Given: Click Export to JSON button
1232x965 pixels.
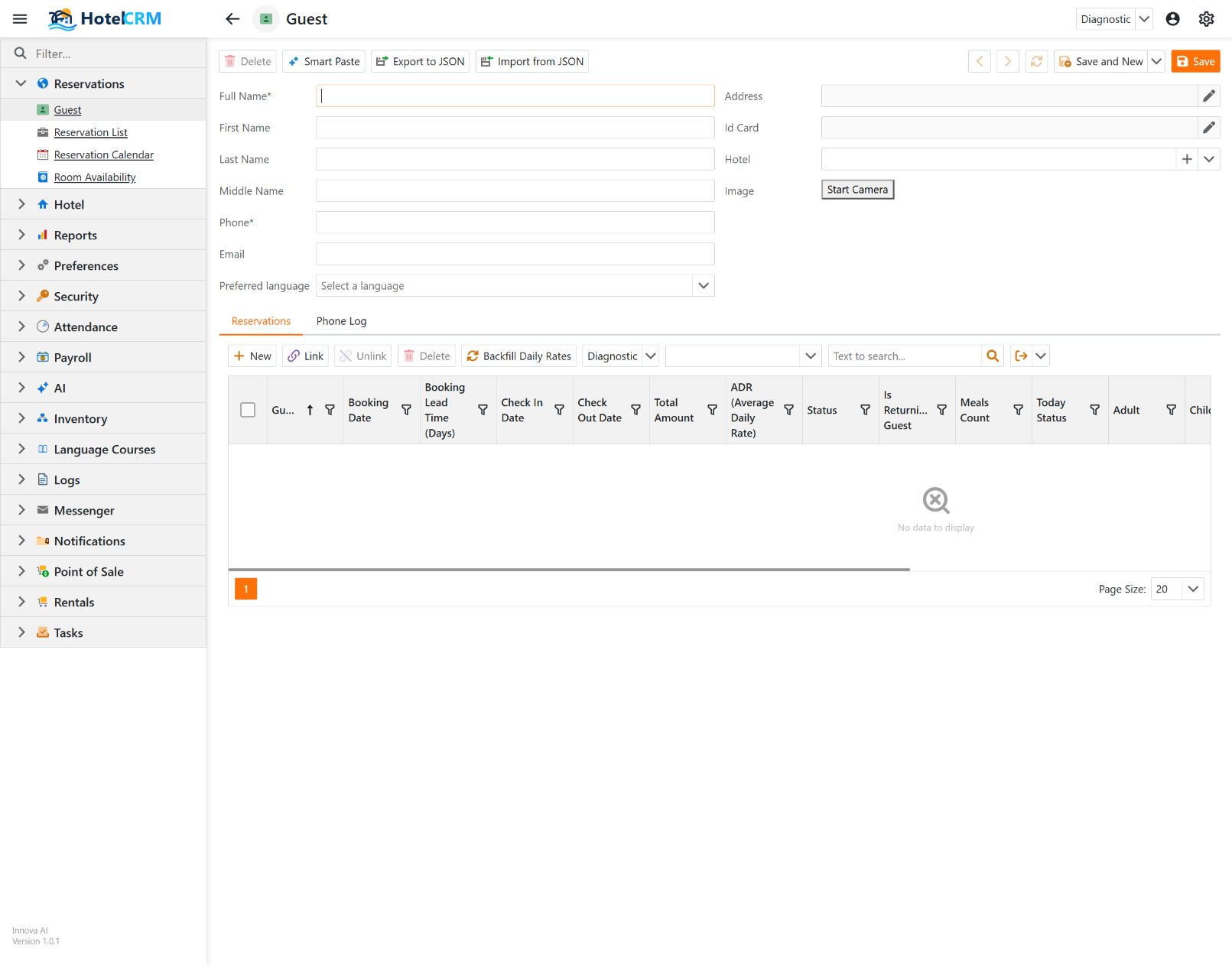Looking at the screenshot, I should [x=420, y=61].
